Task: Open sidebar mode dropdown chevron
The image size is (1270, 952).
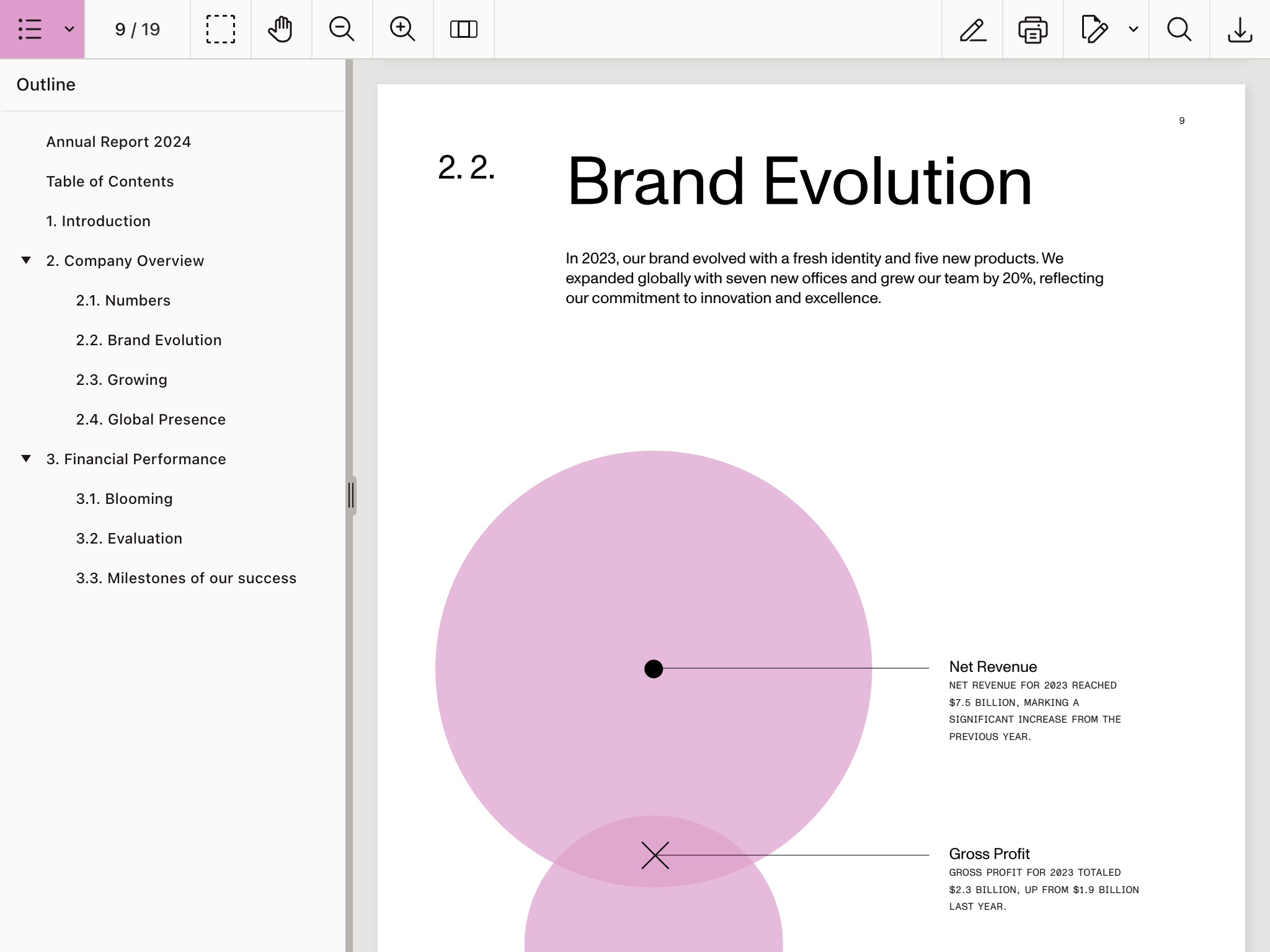Action: click(x=69, y=29)
